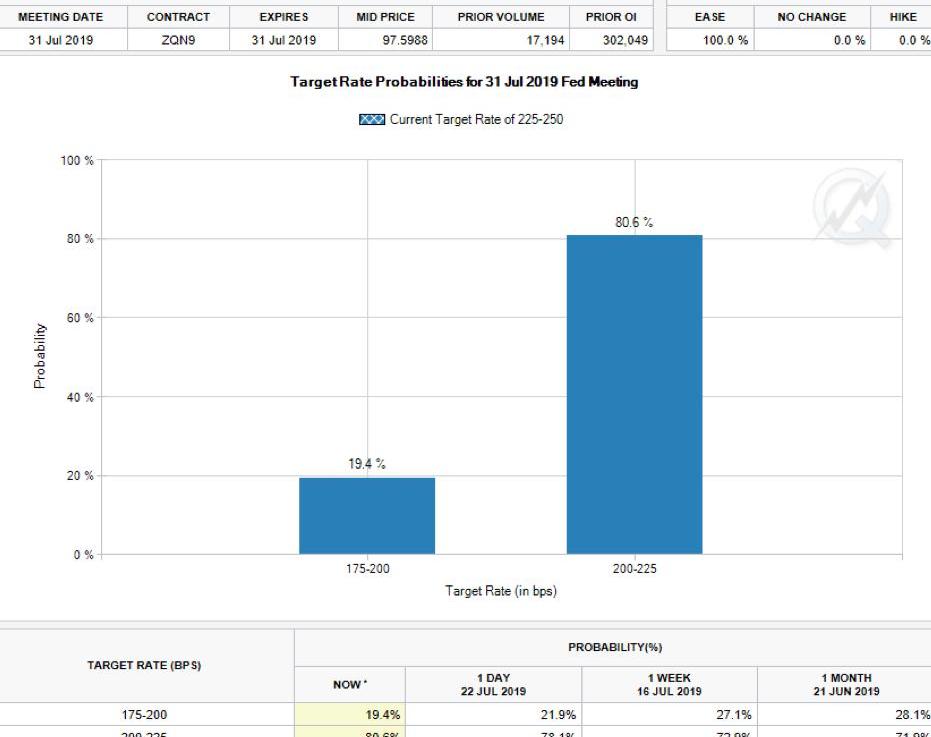931x737 pixels.
Task: Click the MEETING DATE column header
Action: tap(61, 17)
